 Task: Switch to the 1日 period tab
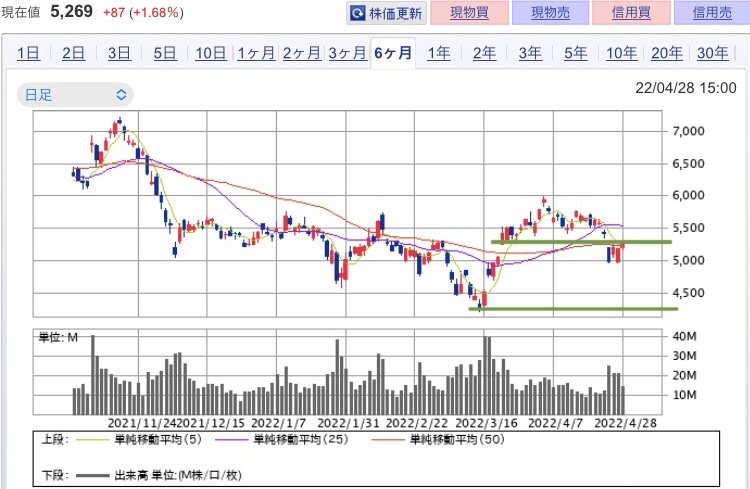(29, 53)
